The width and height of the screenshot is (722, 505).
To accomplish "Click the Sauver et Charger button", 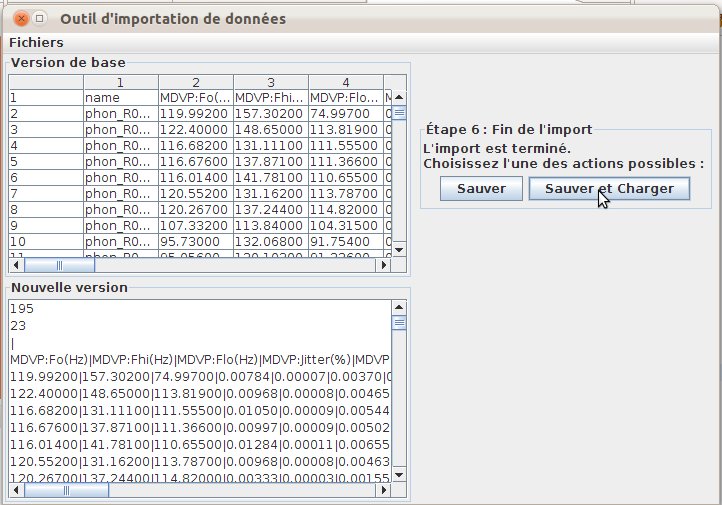I will tap(609, 189).
